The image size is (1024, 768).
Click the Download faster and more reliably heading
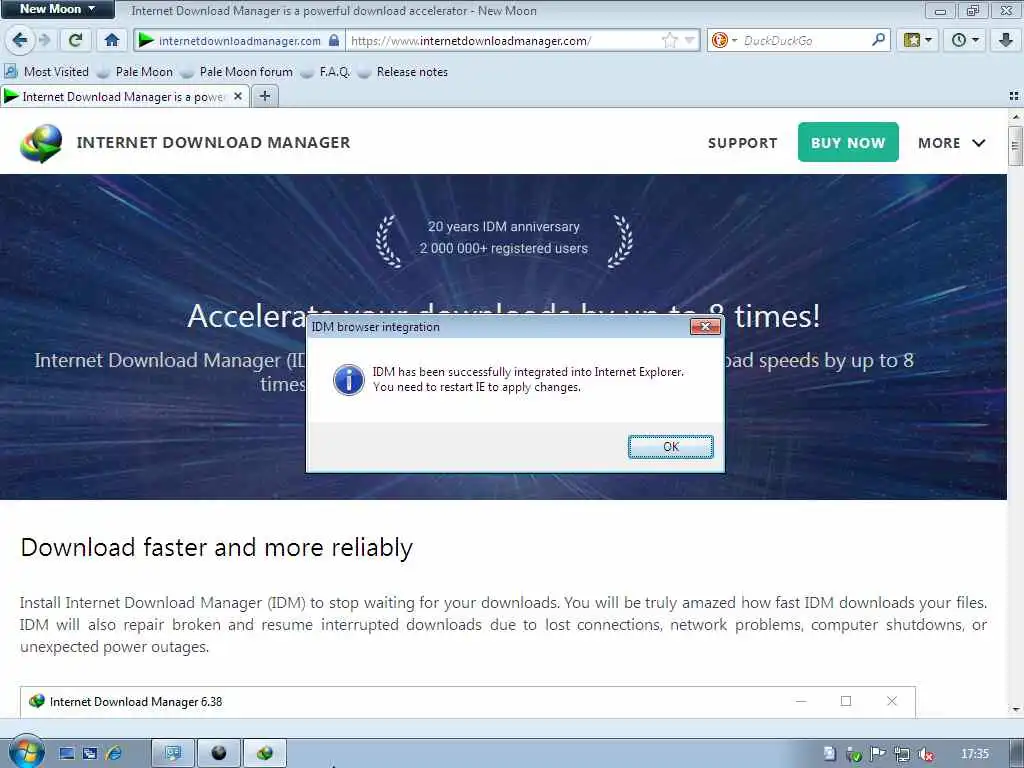(217, 547)
